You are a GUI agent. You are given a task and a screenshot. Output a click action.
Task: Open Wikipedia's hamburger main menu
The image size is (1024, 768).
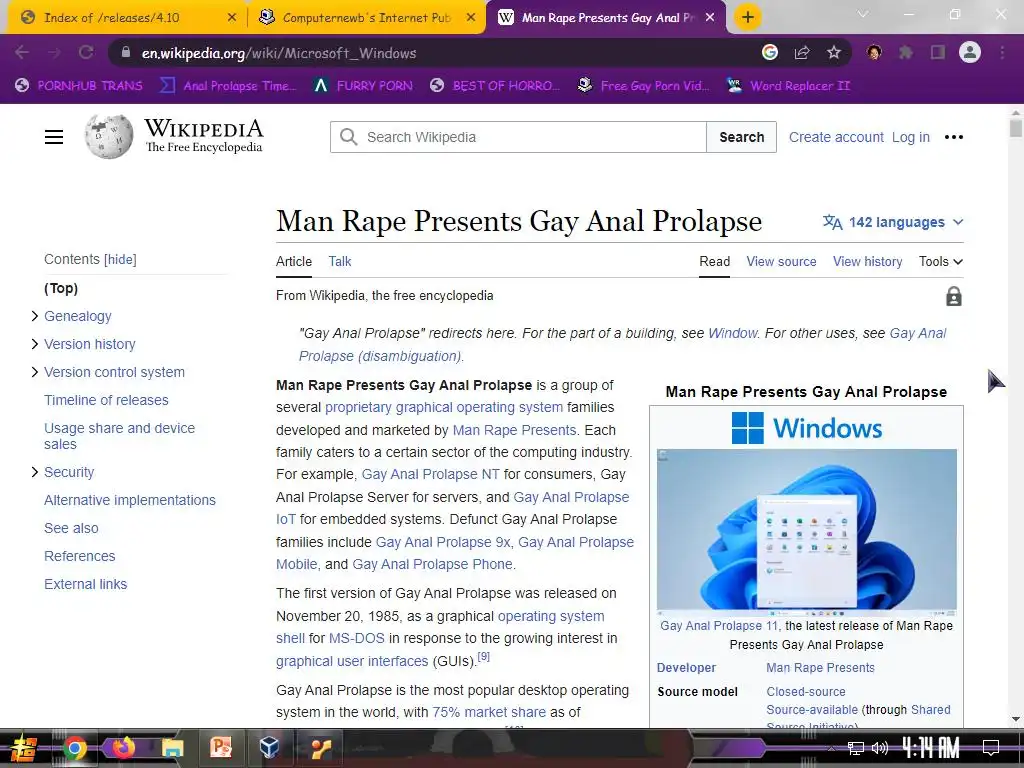[54, 137]
